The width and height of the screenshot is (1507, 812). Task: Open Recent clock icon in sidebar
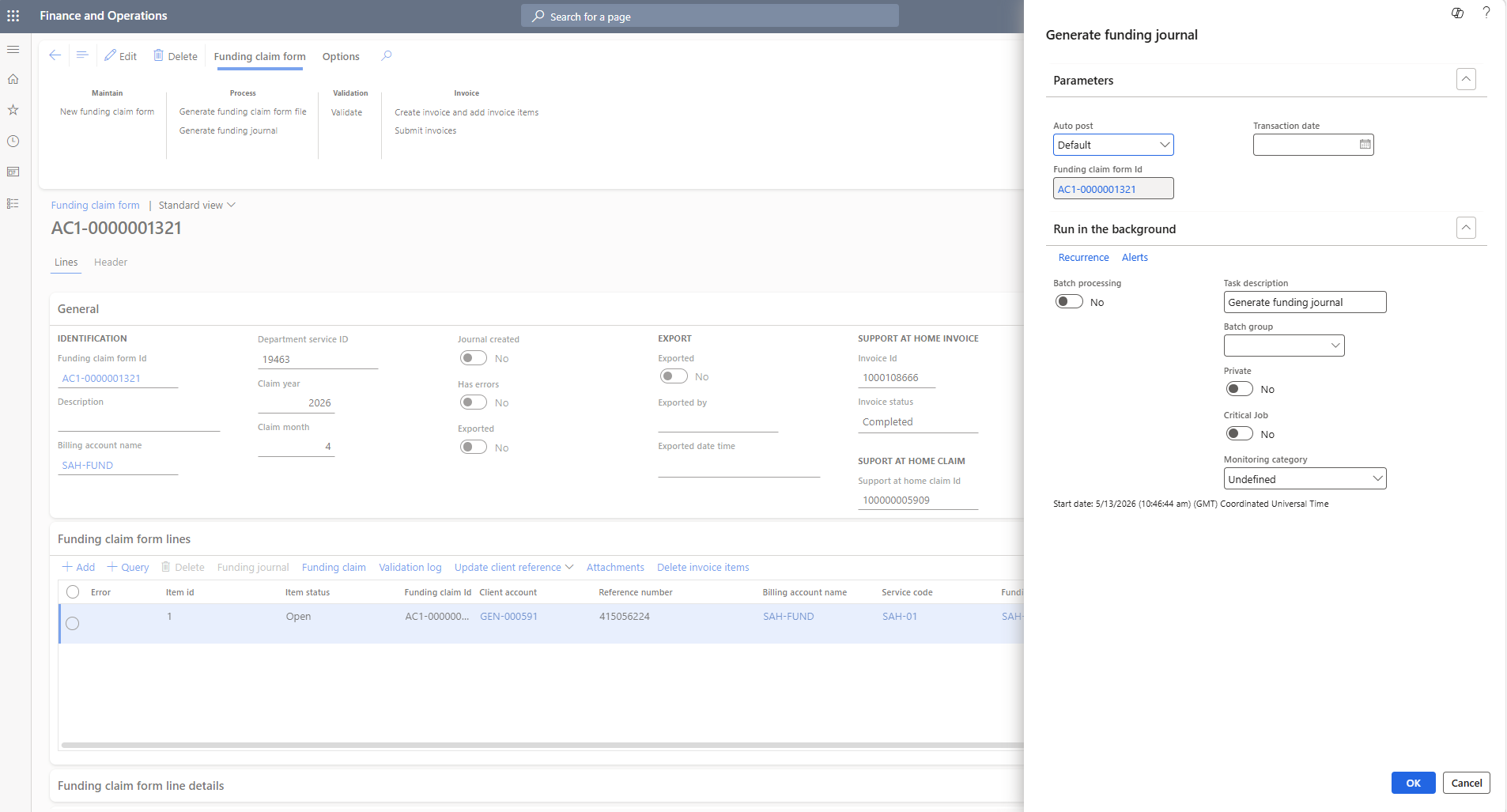coord(13,141)
